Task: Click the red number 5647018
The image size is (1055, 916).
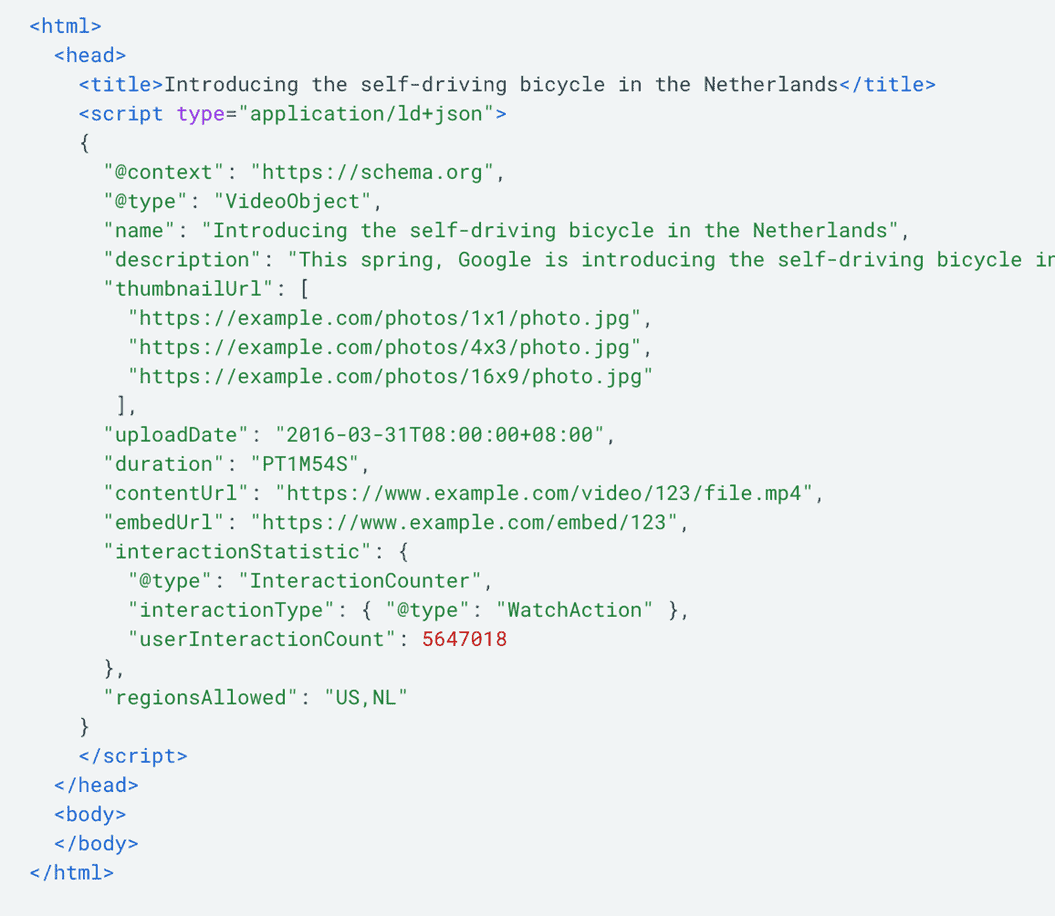Action: 464,639
